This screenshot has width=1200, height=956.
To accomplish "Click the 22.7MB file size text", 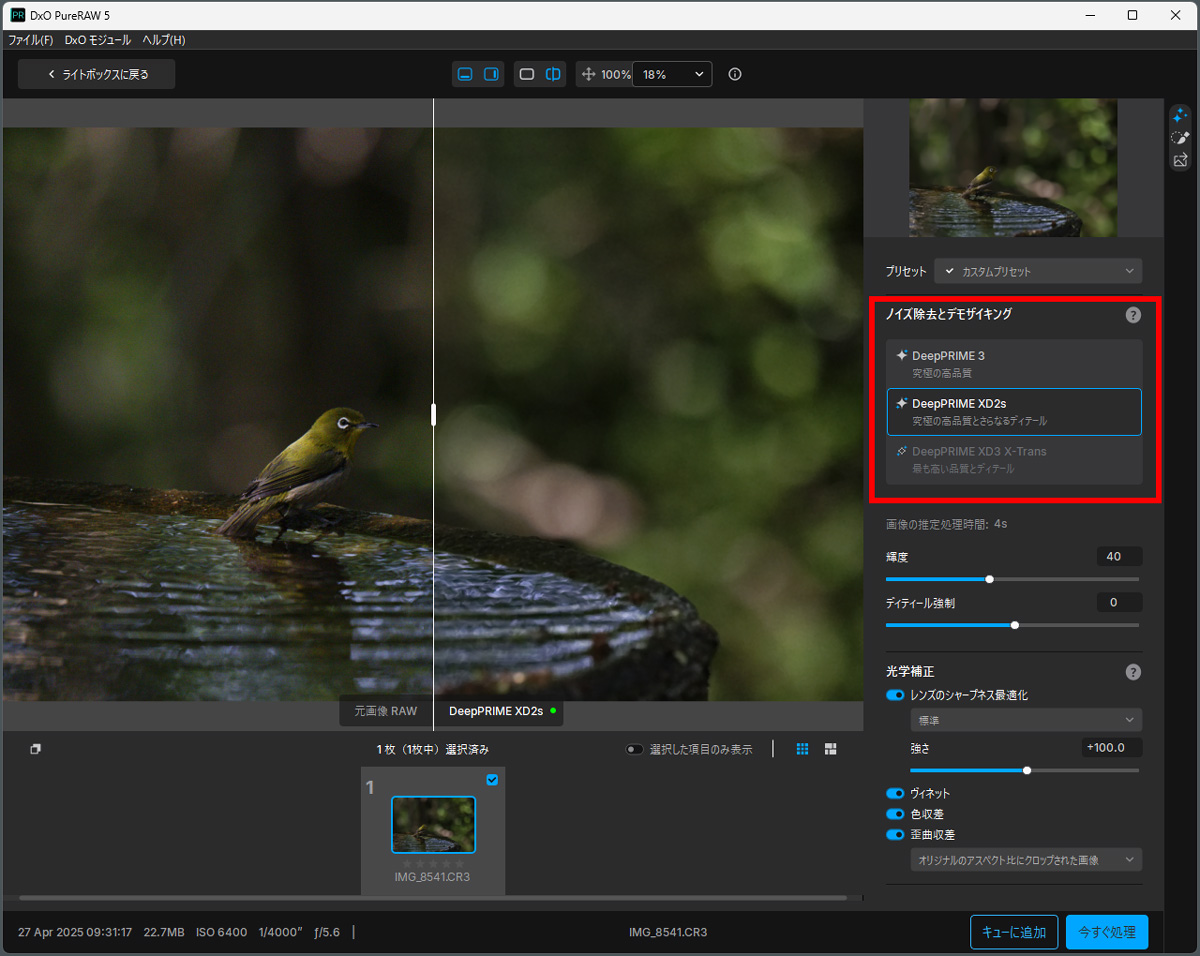I will (x=164, y=932).
